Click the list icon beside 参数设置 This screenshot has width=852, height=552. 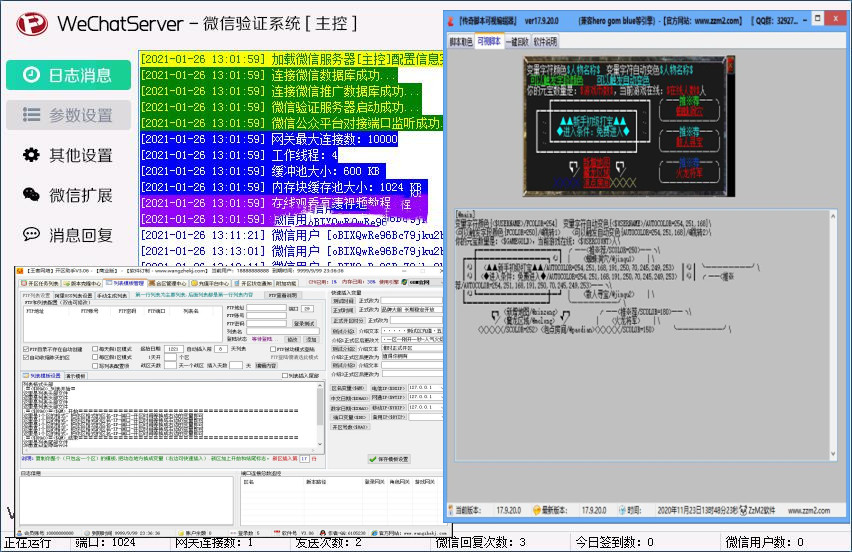pyautogui.click(x=31, y=115)
